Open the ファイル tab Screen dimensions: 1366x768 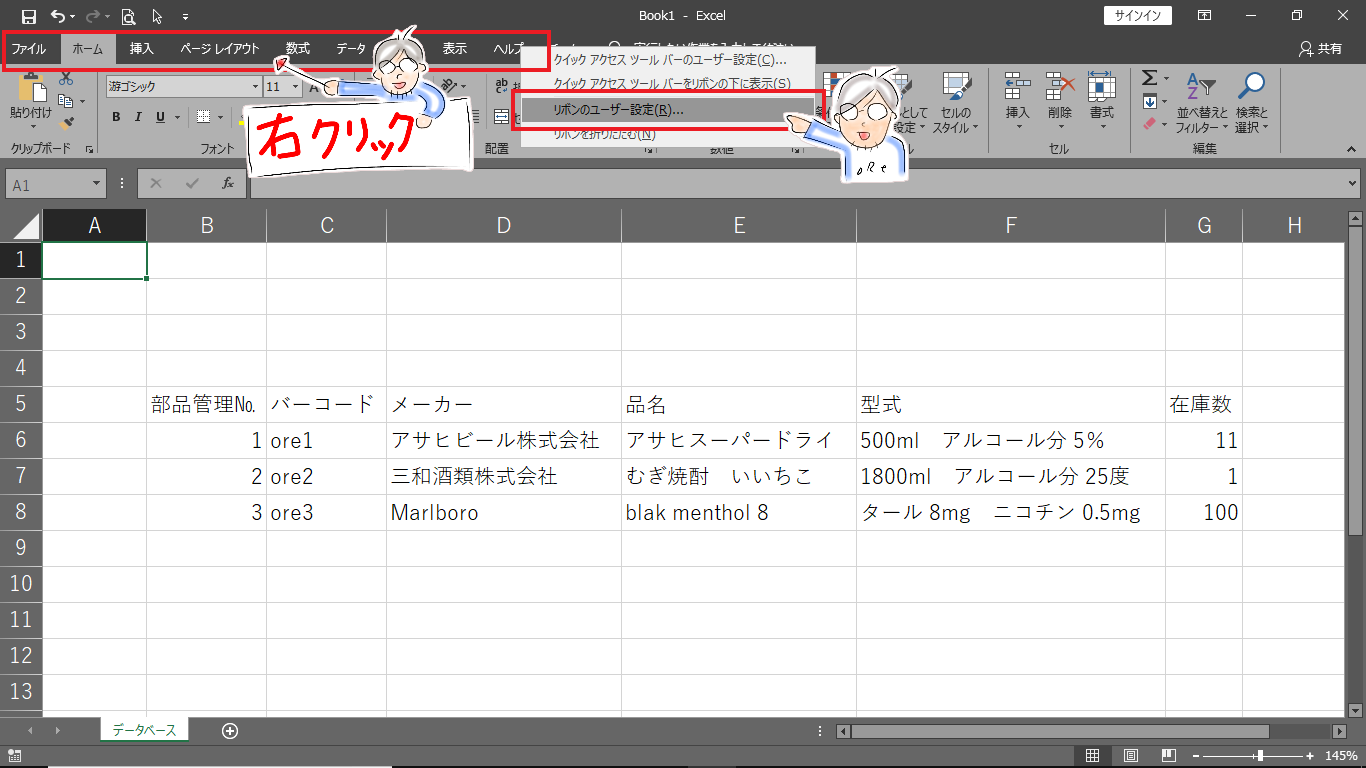pos(29,48)
